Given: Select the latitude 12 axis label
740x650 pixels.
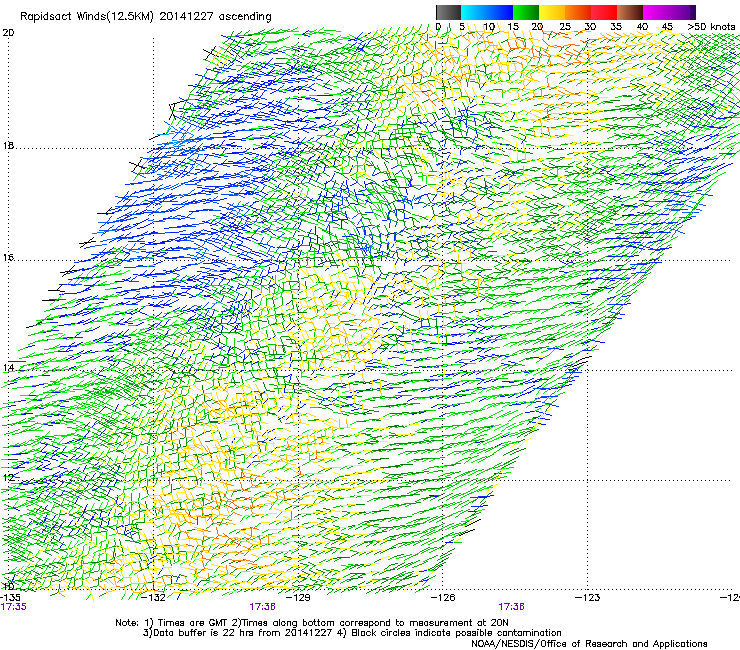Looking at the screenshot, I should [x=8, y=477].
